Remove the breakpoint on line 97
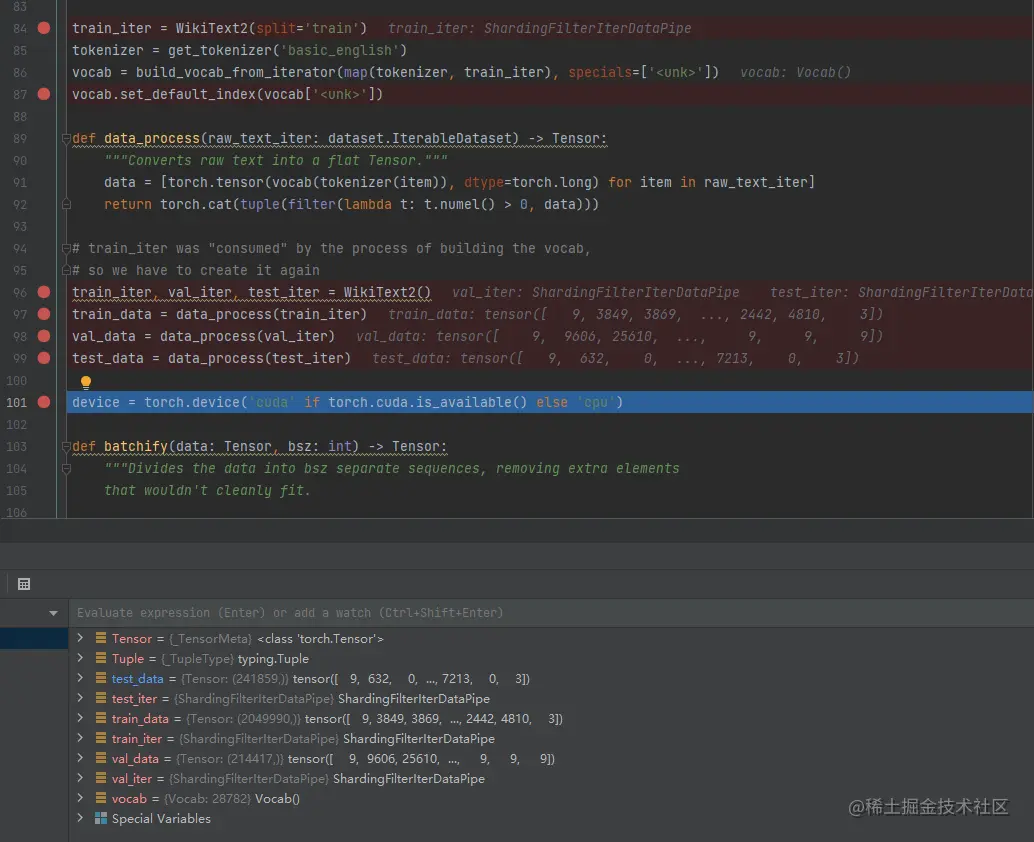The image size is (1034, 842). [44, 314]
